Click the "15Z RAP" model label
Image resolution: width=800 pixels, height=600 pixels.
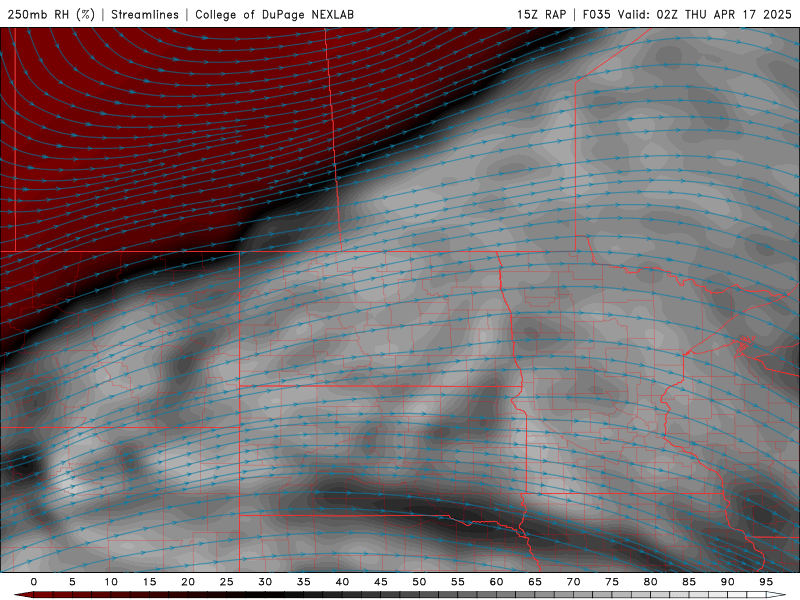point(541,14)
